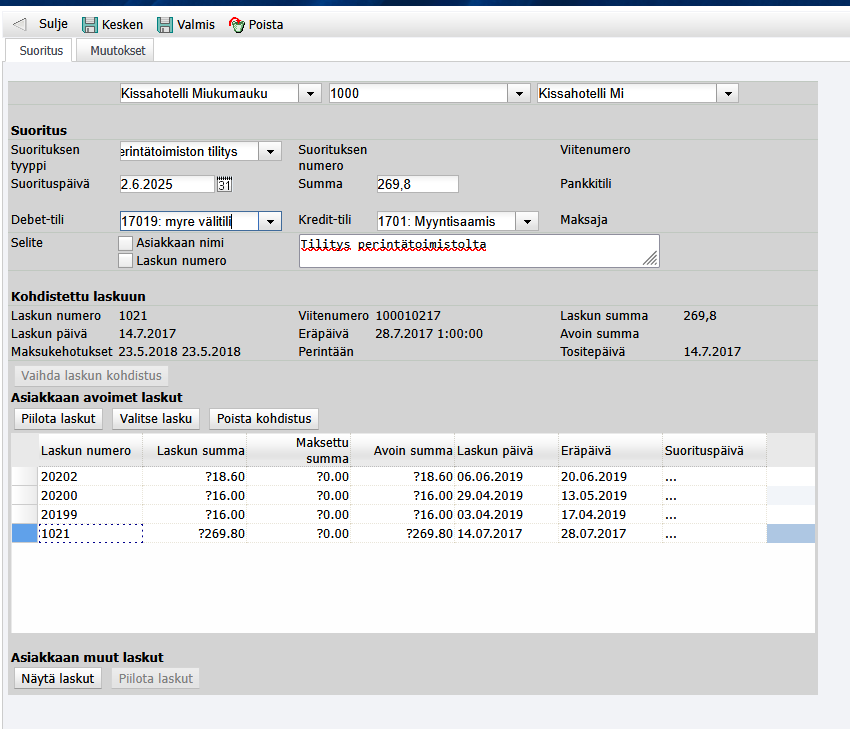Viewport: 850px width, 729px height.
Task: Click the Maksettu summa column header
Action: tap(299, 450)
